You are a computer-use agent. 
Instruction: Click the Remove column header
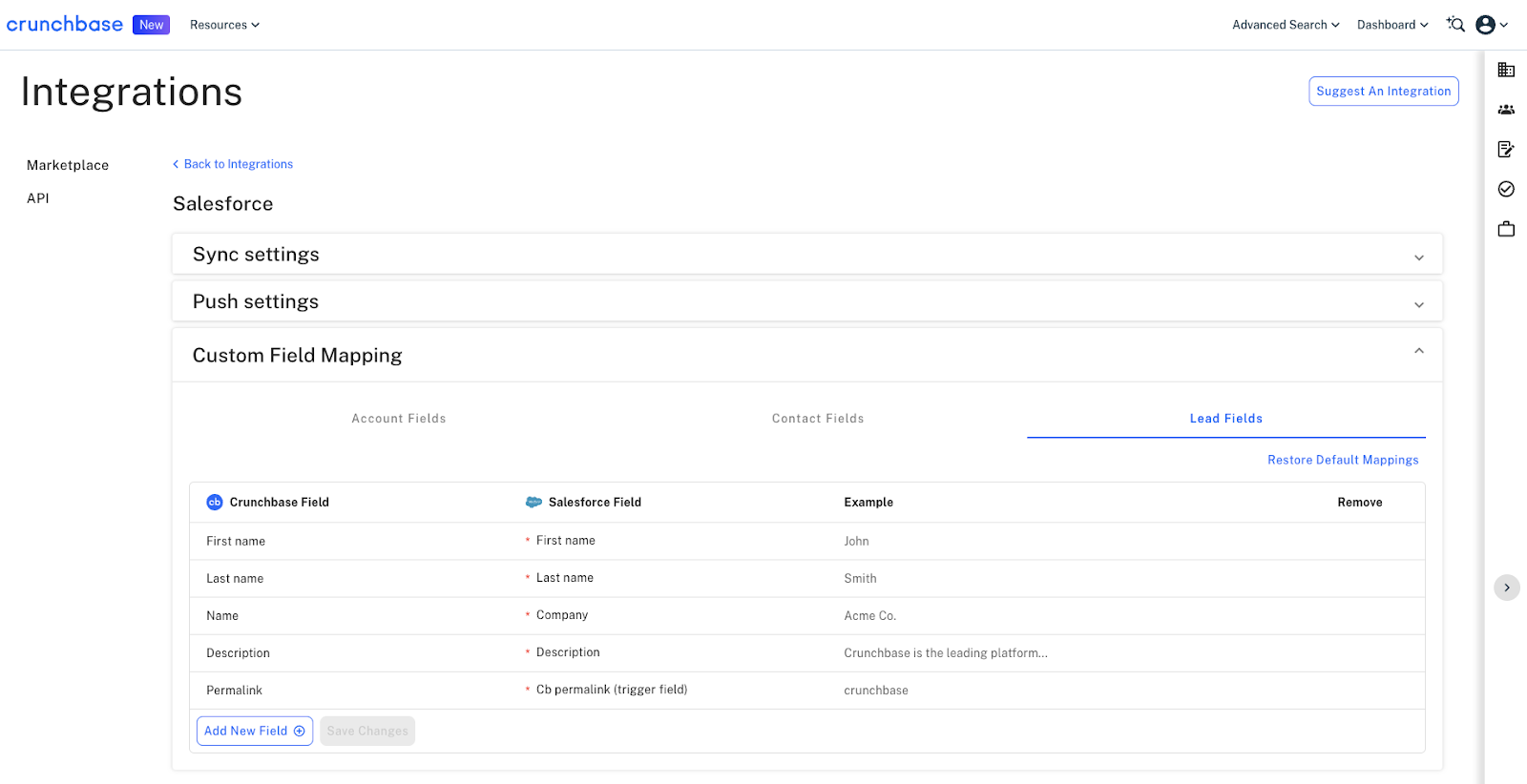1360,502
